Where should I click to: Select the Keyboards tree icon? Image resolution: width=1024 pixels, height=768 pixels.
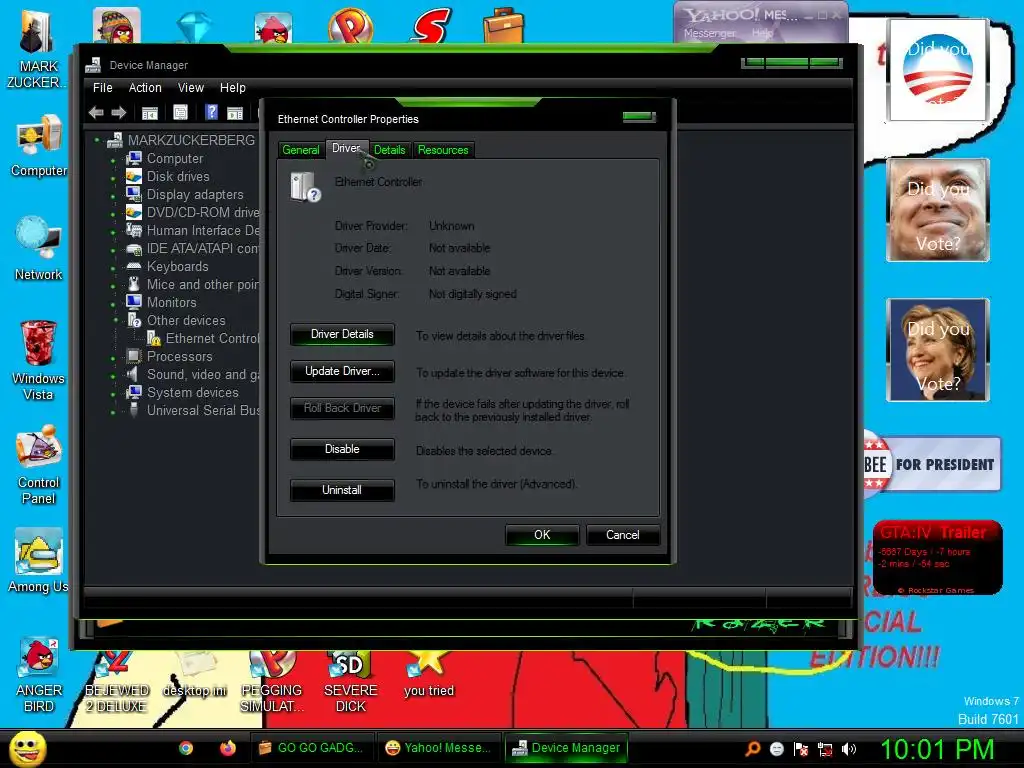[134, 266]
